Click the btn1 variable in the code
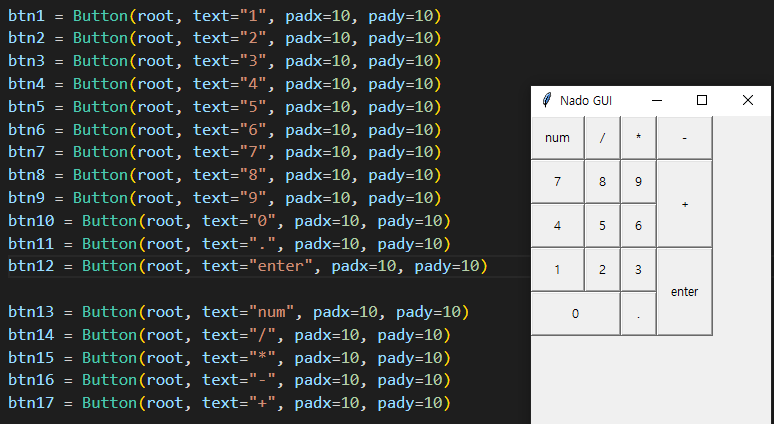This screenshot has height=424, width=774. click(x=26, y=16)
